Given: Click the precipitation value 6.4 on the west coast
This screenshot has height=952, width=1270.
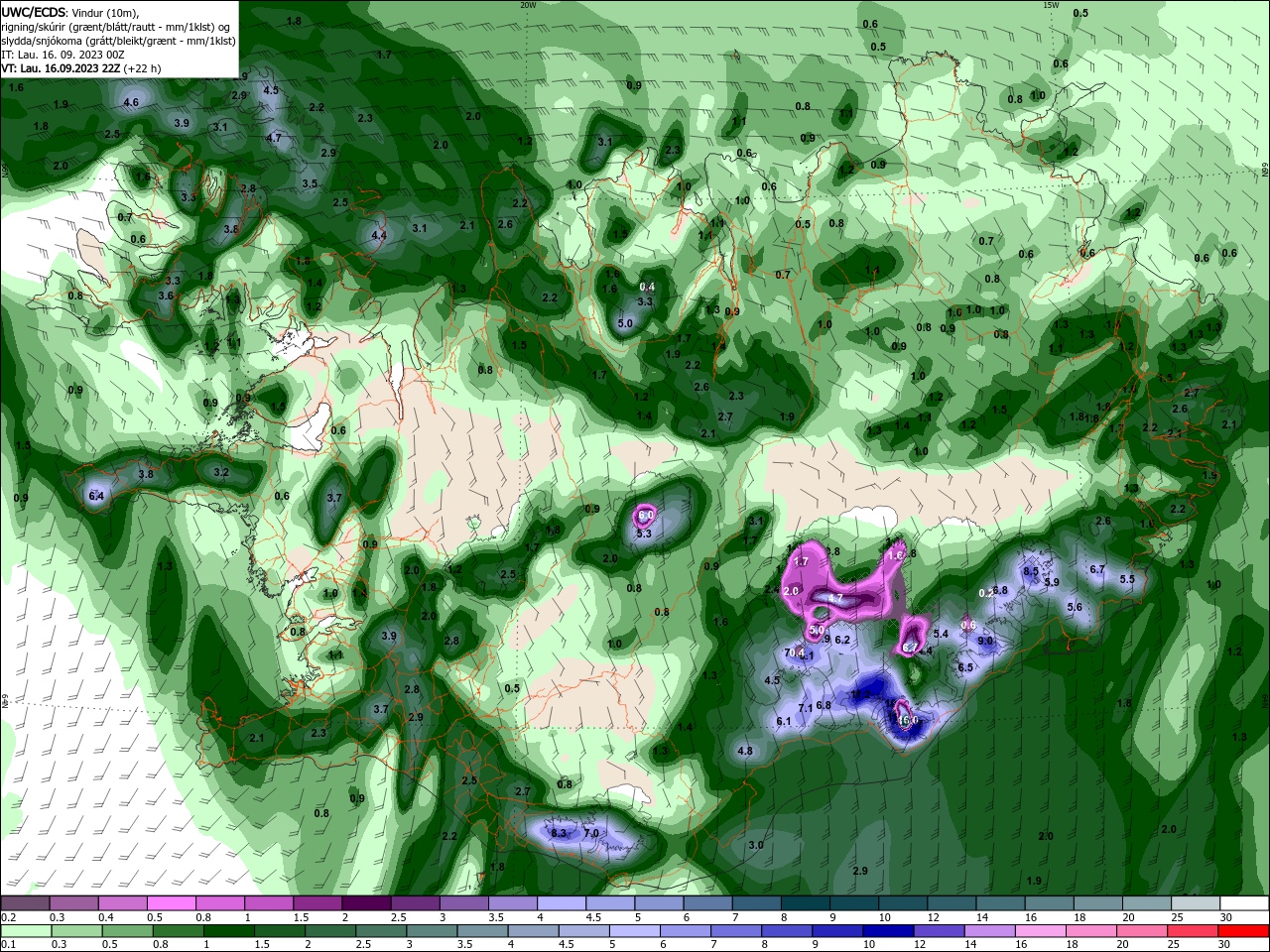Looking at the screenshot, I should tap(96, 495).
